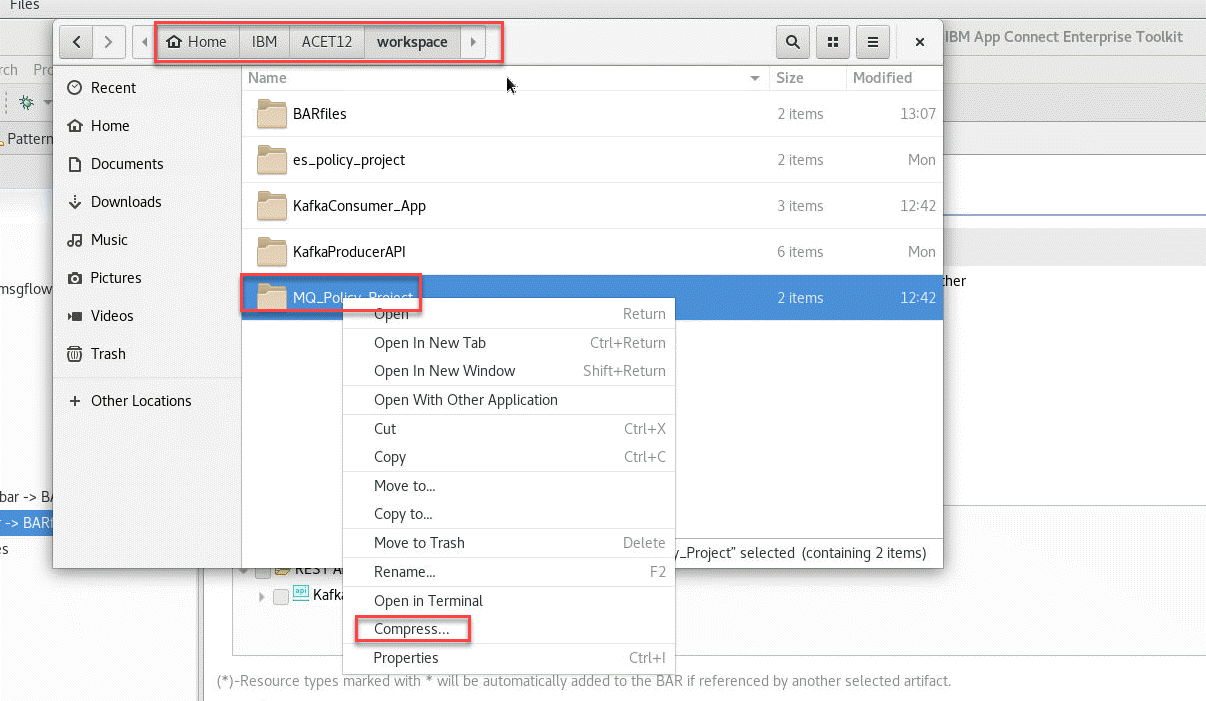
Task: Click the ACET12 path breadcrumb
Action: [x=327, y=42]
